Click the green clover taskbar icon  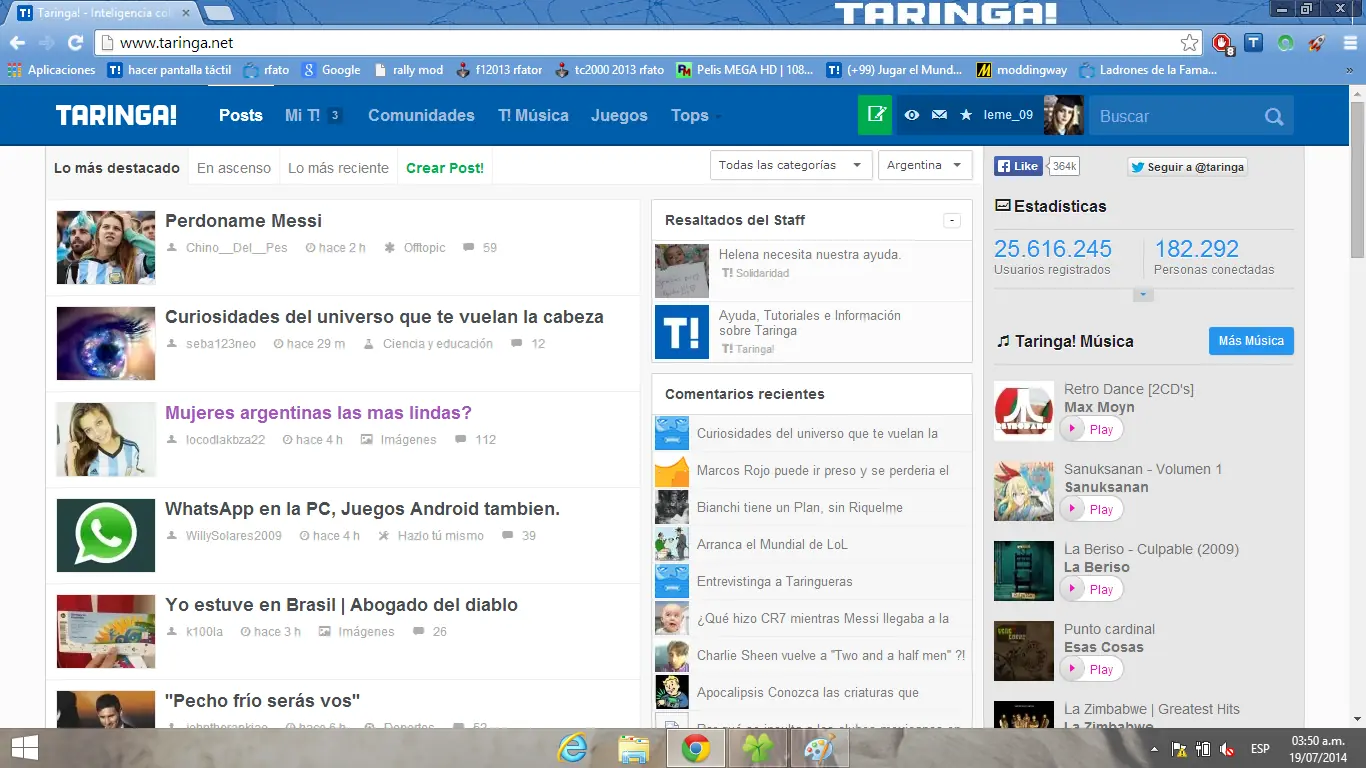click(758, 747)
